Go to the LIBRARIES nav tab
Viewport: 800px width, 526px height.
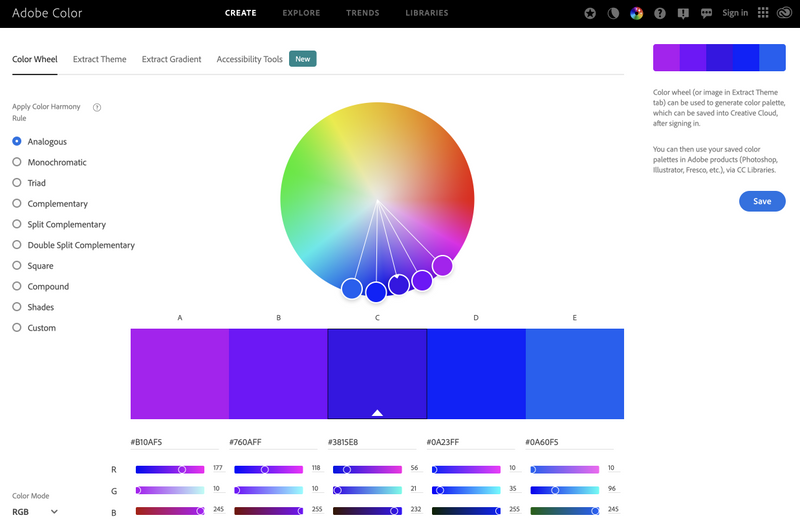(x=427, y=13)
